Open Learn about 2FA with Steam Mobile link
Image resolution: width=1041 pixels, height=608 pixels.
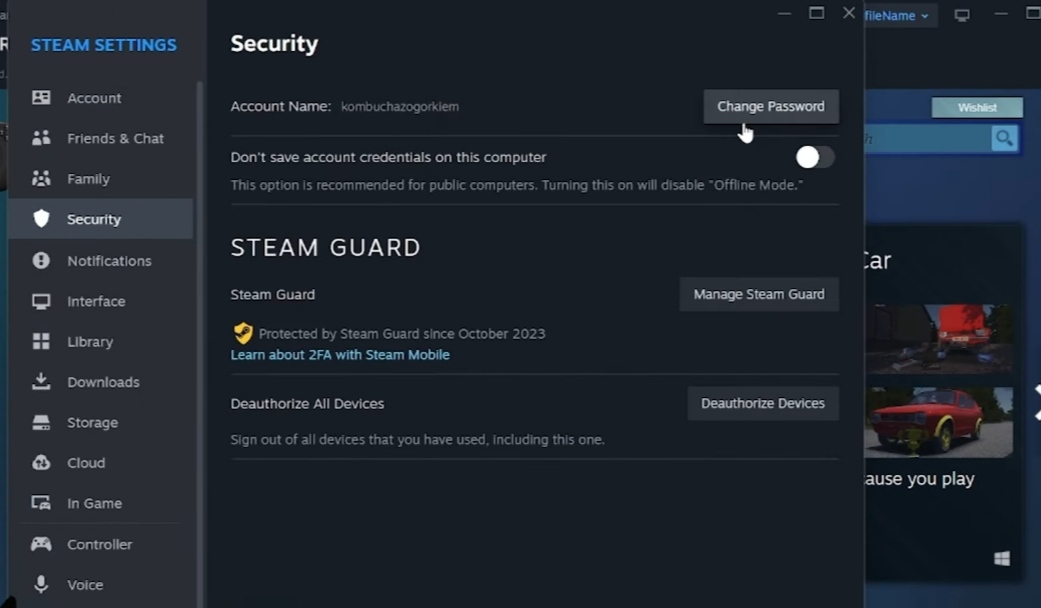pos(340,354)
